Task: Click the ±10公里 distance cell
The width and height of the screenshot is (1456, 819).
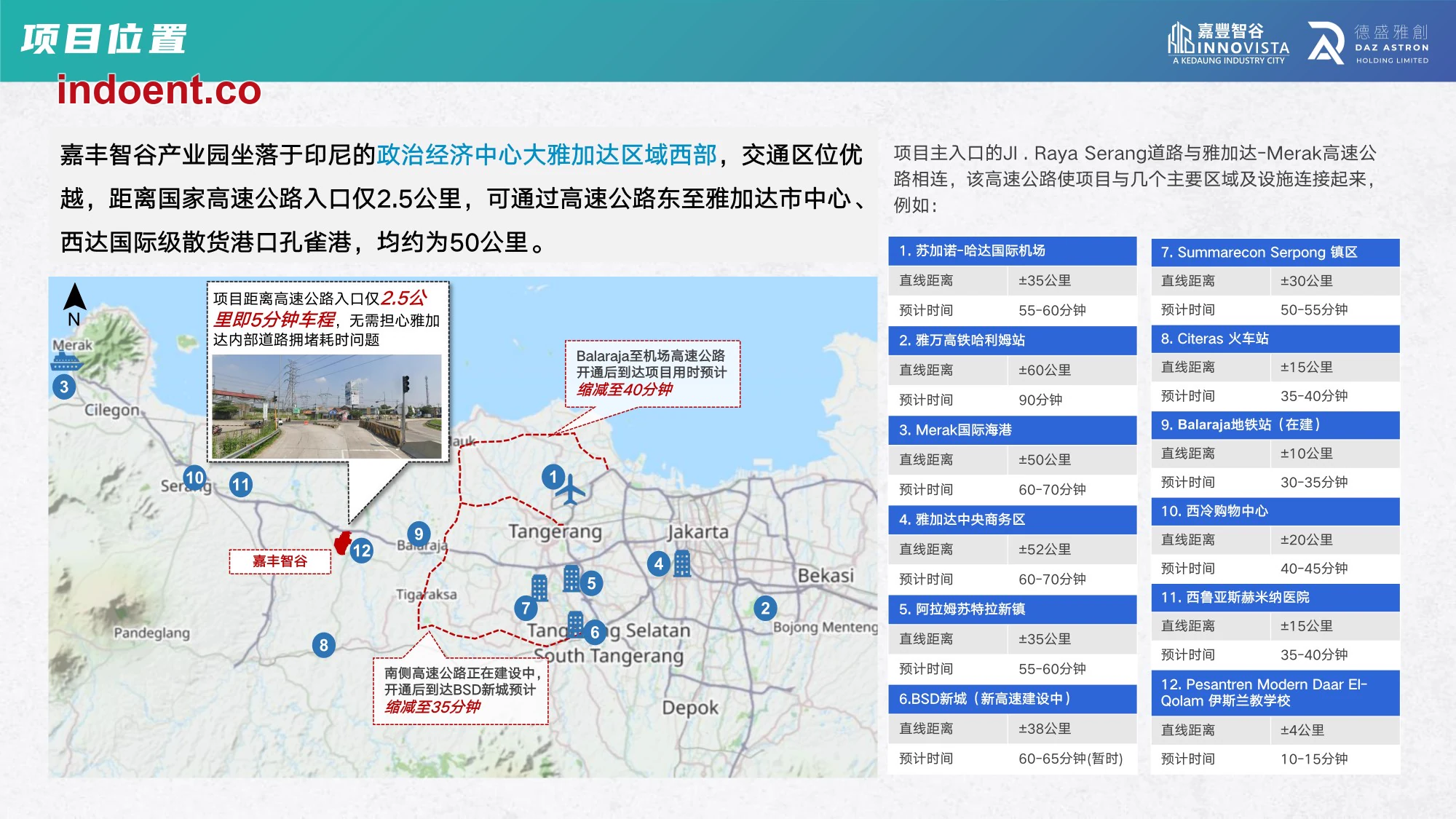Action: [x=1335, y=454]
